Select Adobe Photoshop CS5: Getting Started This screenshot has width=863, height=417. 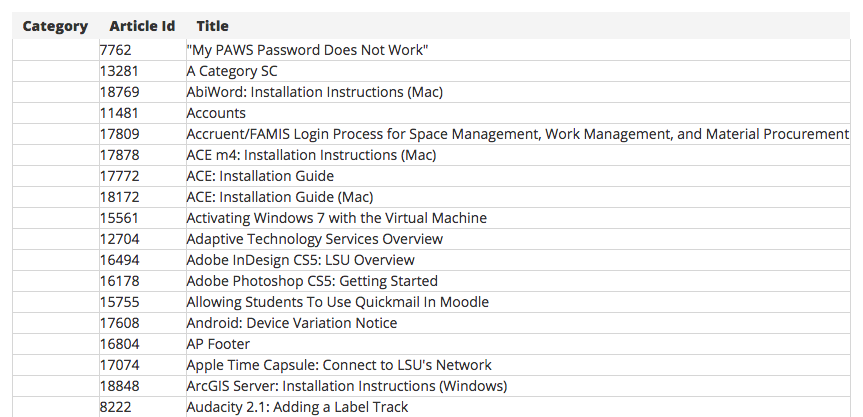coord(312,281)
